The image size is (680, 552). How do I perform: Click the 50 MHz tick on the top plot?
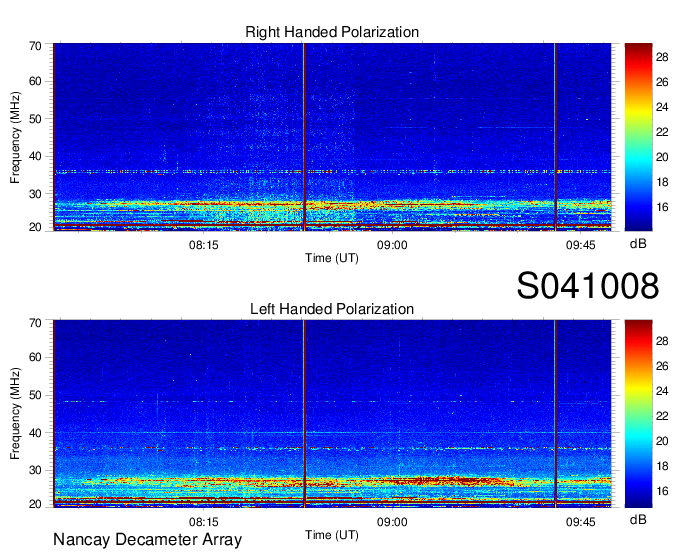pyautogui.click(x=35, y=119)
